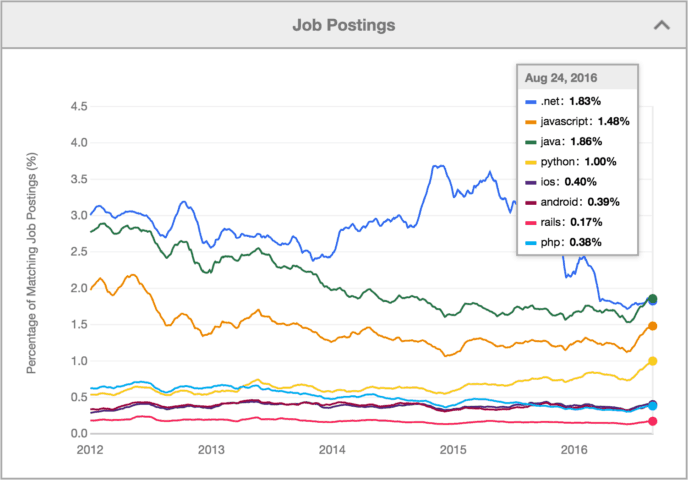The image size is (688, 480).
Task: Click the .net blue legend swatch
Action: [x=529, y=103]
